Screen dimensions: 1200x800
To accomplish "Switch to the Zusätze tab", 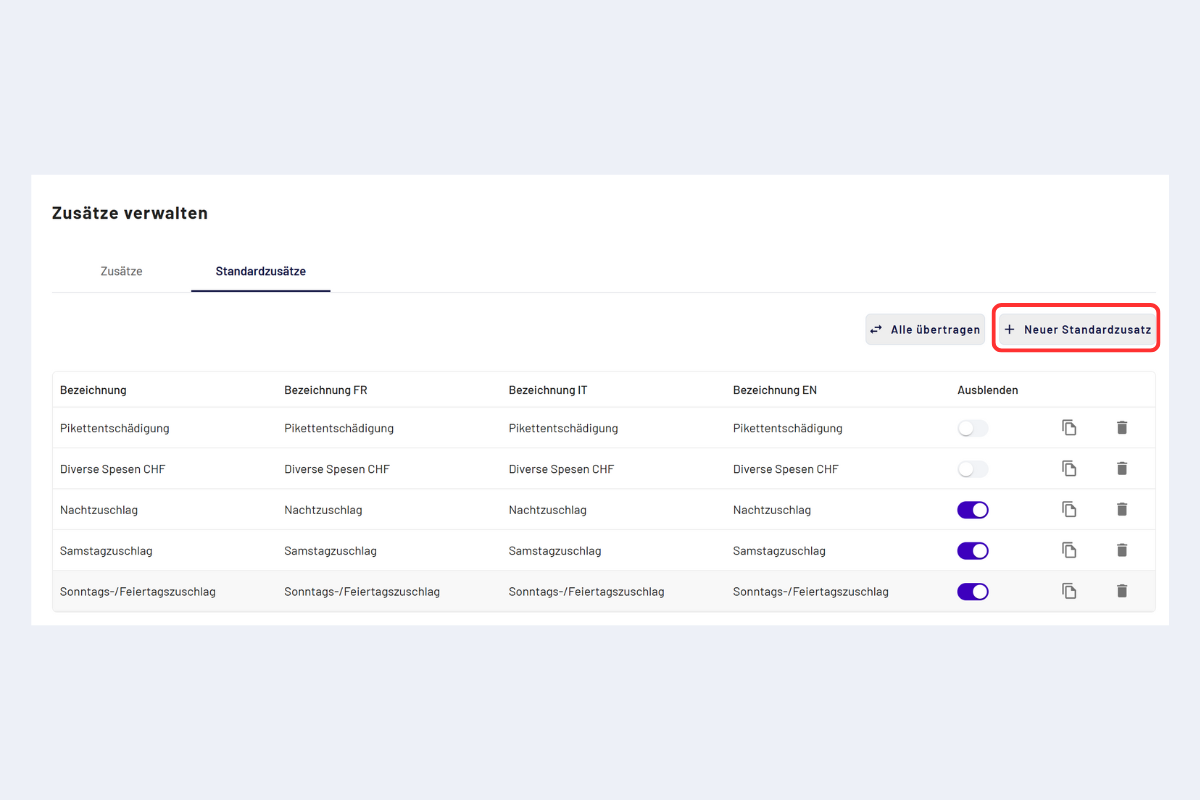I will coord(121,271).
